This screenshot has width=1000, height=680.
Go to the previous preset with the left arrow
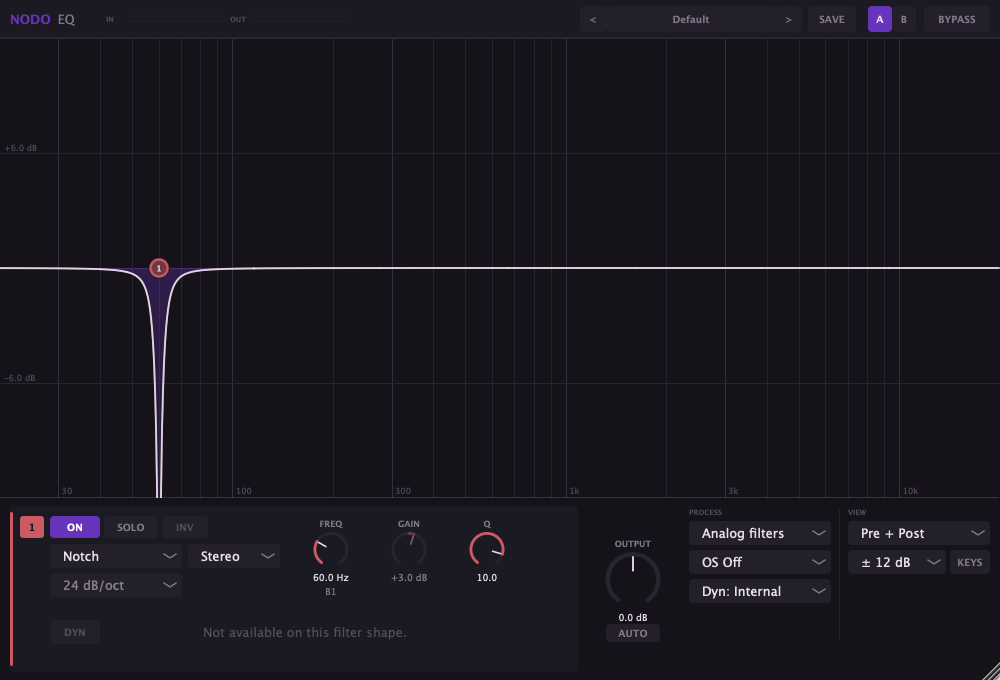coord(593,20)
